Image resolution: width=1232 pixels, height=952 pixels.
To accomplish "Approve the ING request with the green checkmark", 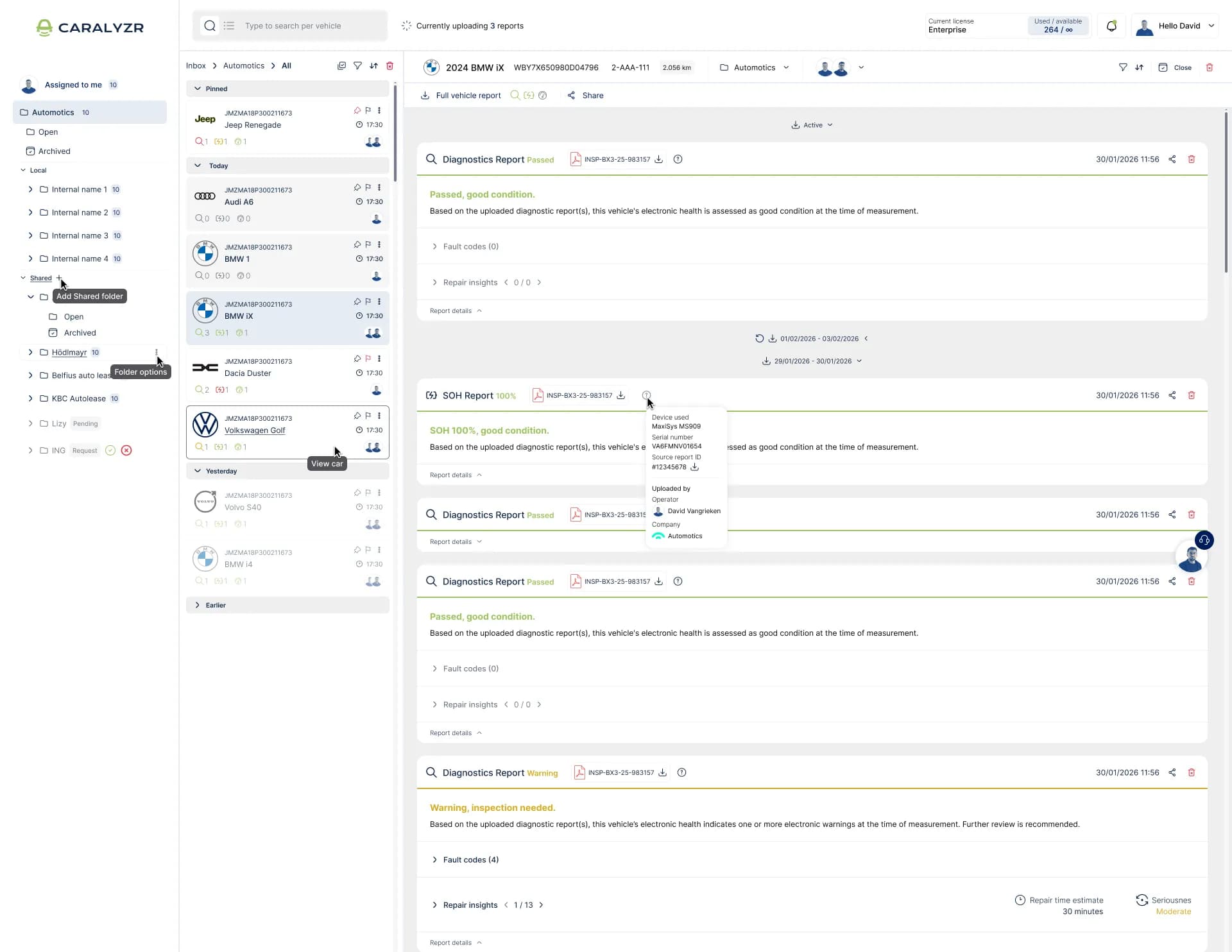I will click(110, 450).
